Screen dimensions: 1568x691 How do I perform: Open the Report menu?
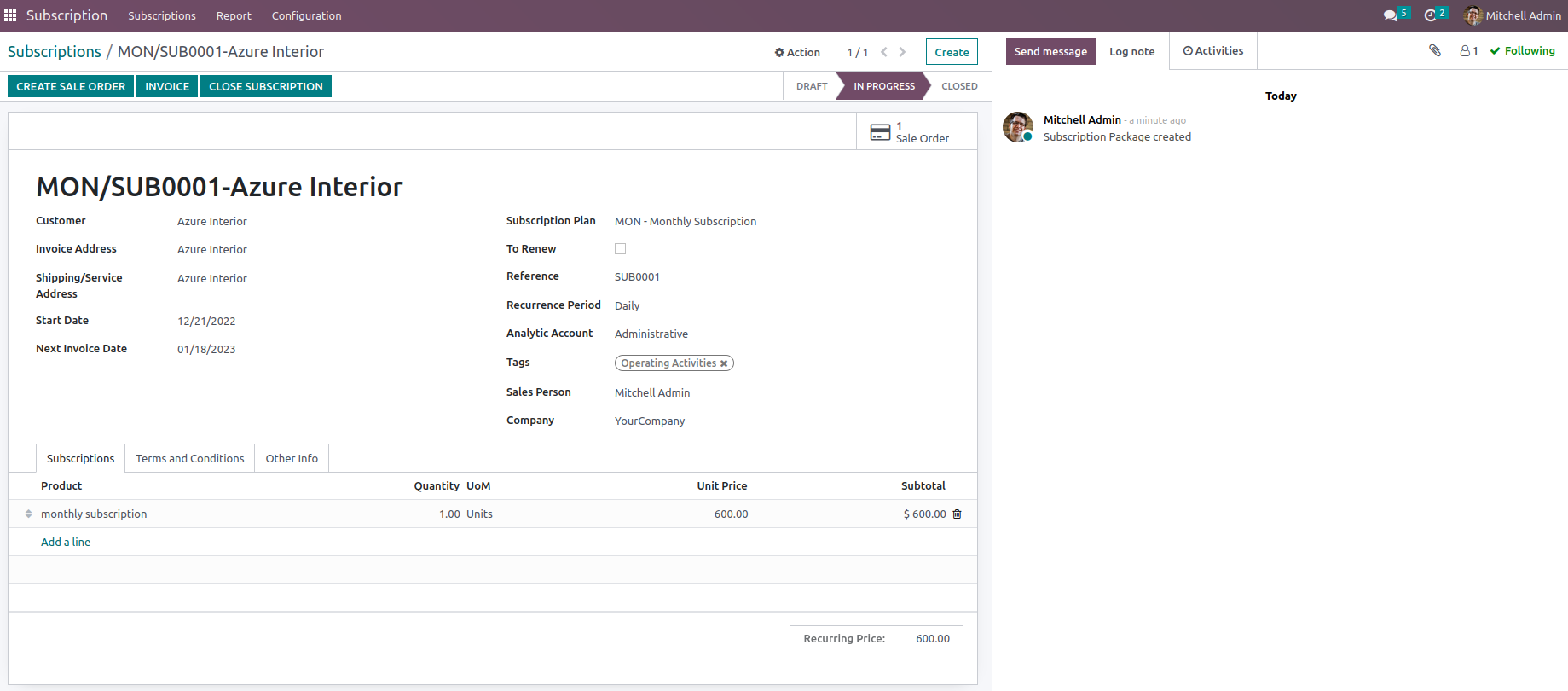click(234, 15)
